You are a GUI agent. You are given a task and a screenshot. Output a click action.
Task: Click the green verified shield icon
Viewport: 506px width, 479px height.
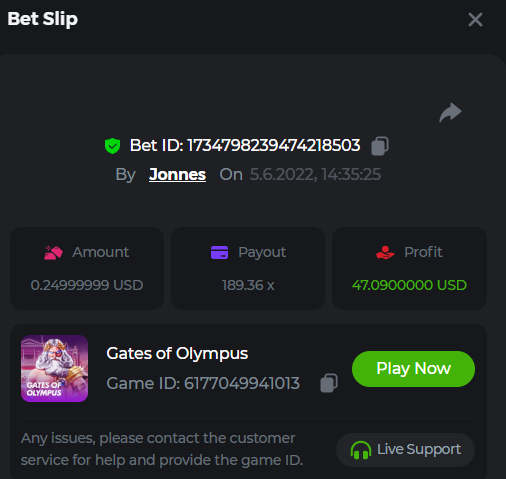(x=112, y=146)
